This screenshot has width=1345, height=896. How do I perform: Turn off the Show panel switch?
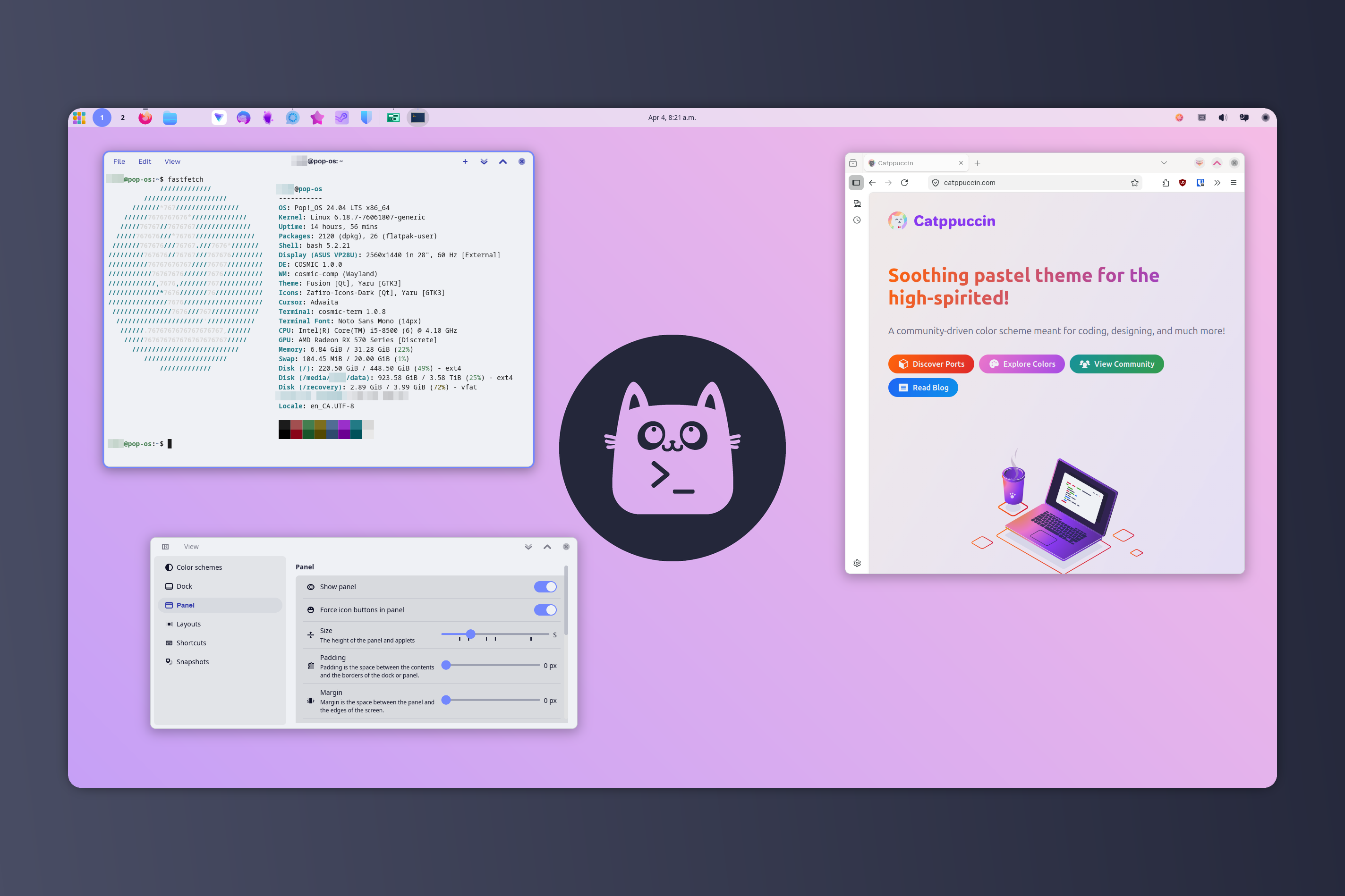coord(545,587)
